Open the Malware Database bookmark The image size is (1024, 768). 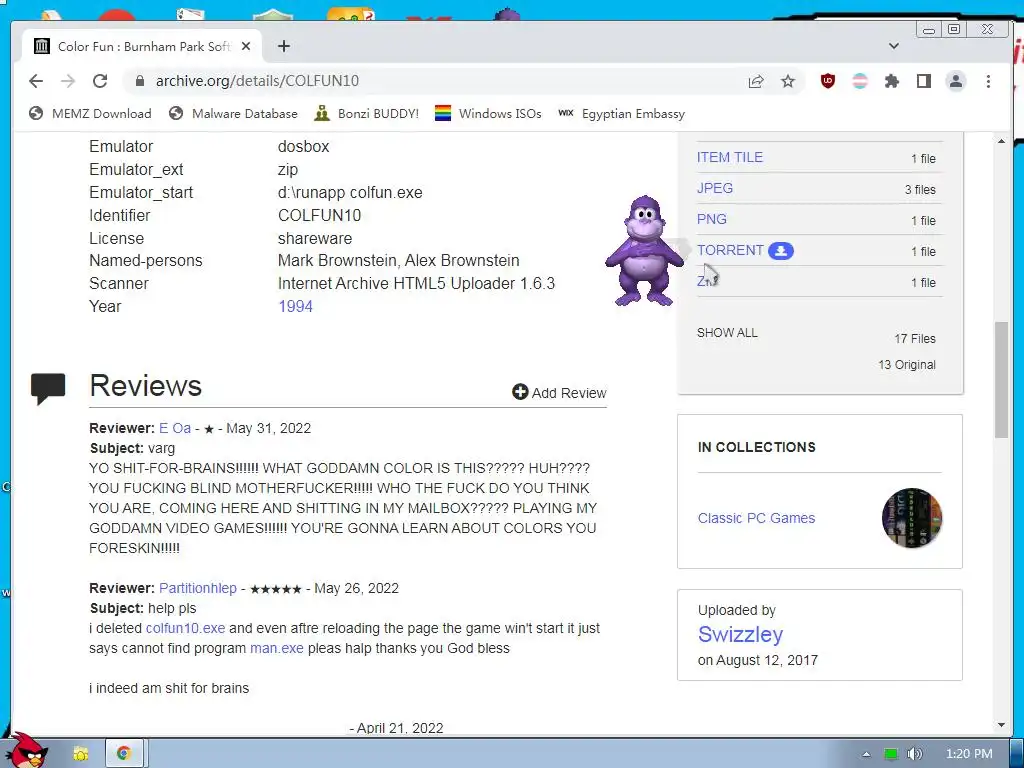coord(233,114)
